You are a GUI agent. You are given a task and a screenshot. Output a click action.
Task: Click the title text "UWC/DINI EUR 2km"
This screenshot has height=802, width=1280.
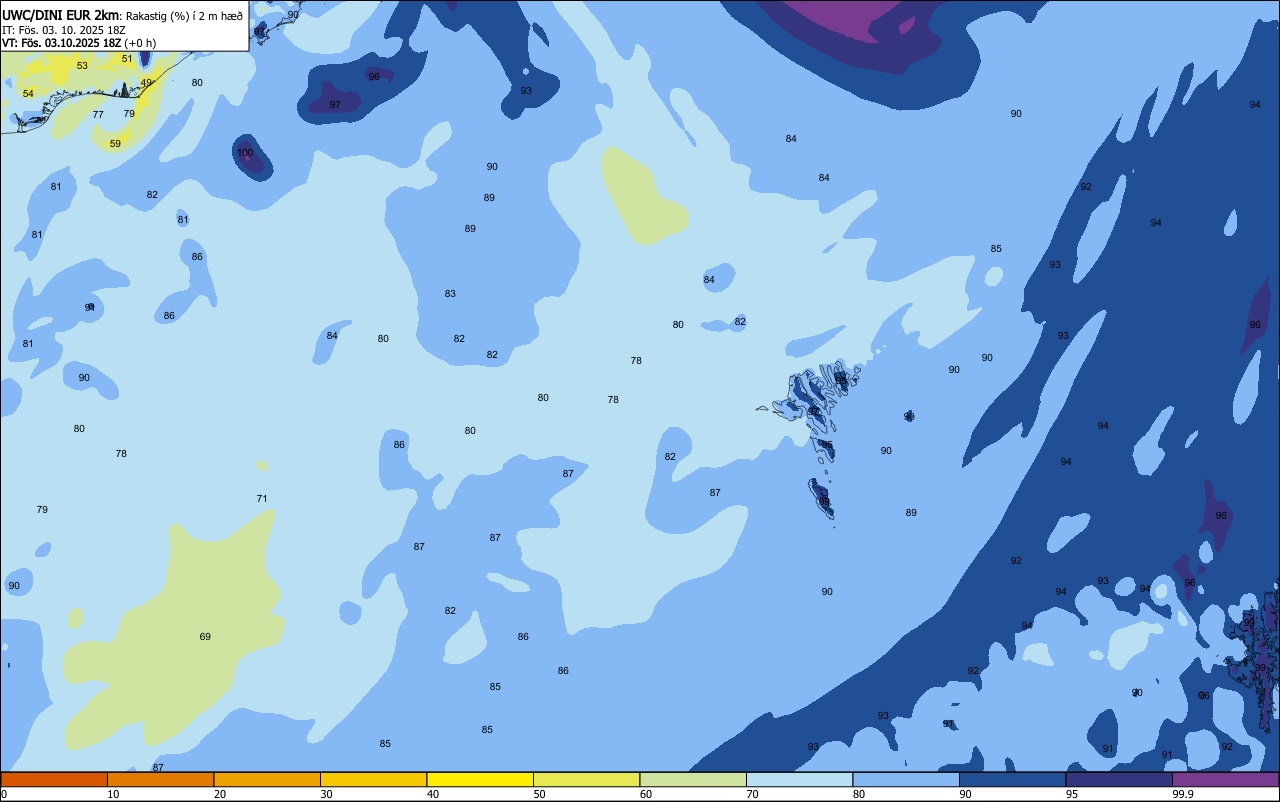(61, 16)
